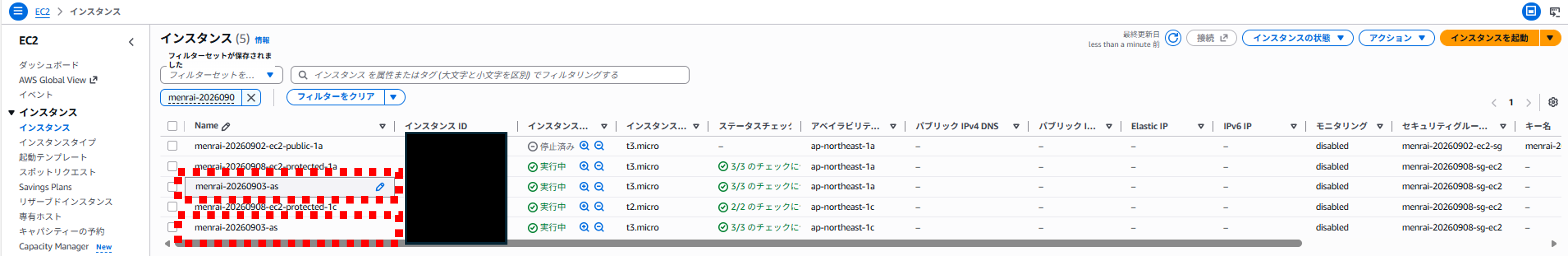Collapse the EC2 sidebar with chevron
Viewport: 1568px width, 256px height.
coord(131,42)
